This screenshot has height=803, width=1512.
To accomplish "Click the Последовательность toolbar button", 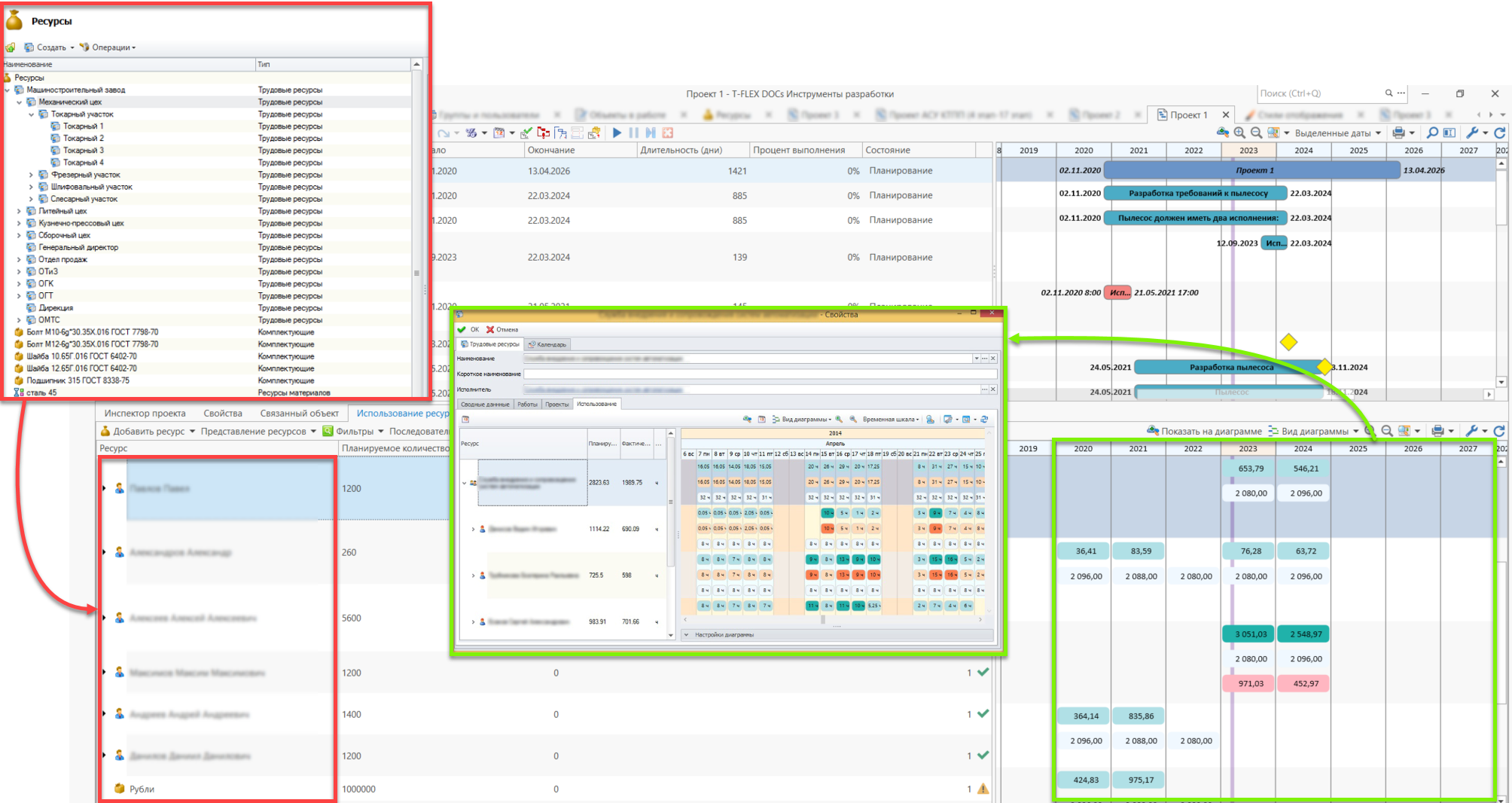I will (419, 432).
